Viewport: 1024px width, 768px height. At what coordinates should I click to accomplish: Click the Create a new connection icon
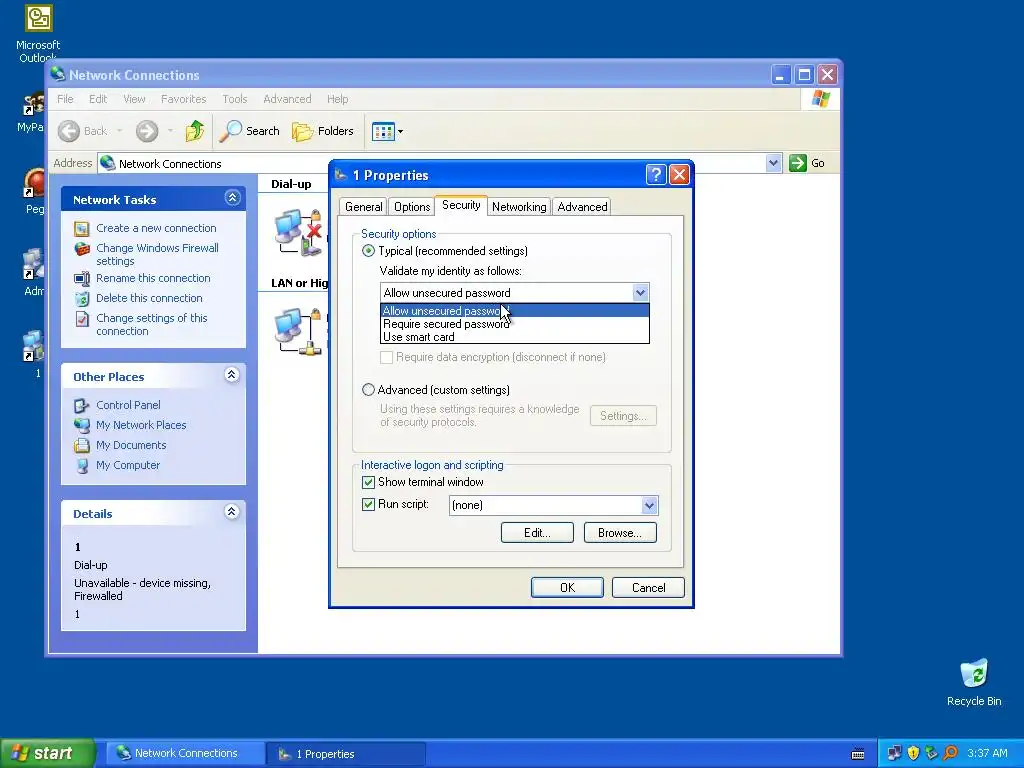82,229
